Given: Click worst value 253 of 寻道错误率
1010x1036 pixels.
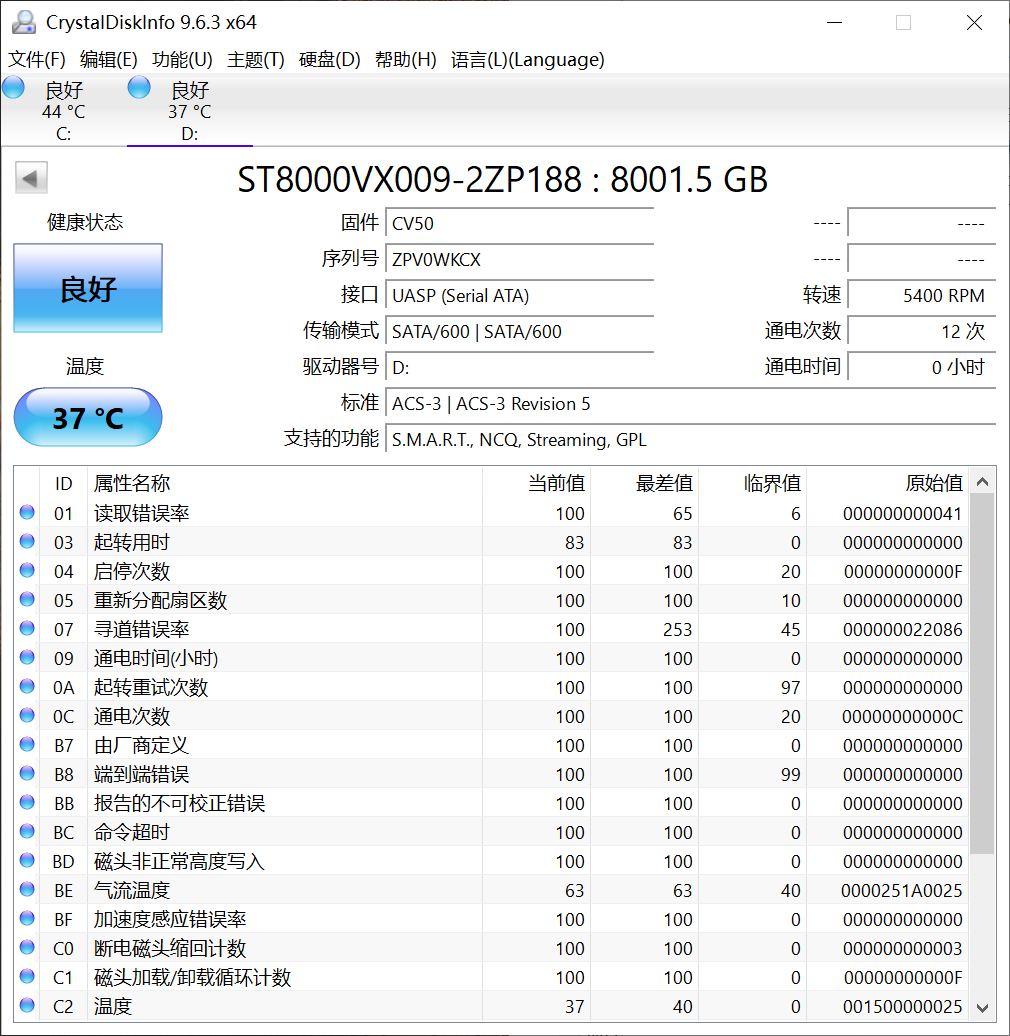Looking at the screenshot, I should point(678,630).
